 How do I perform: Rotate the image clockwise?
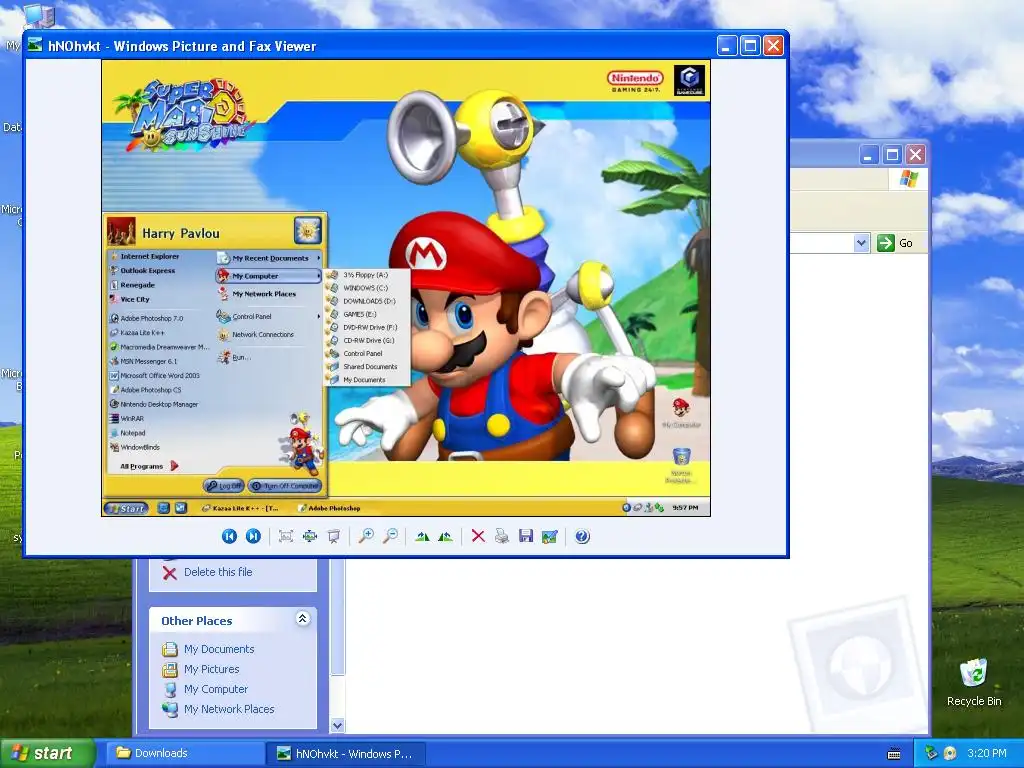[423, 536]
